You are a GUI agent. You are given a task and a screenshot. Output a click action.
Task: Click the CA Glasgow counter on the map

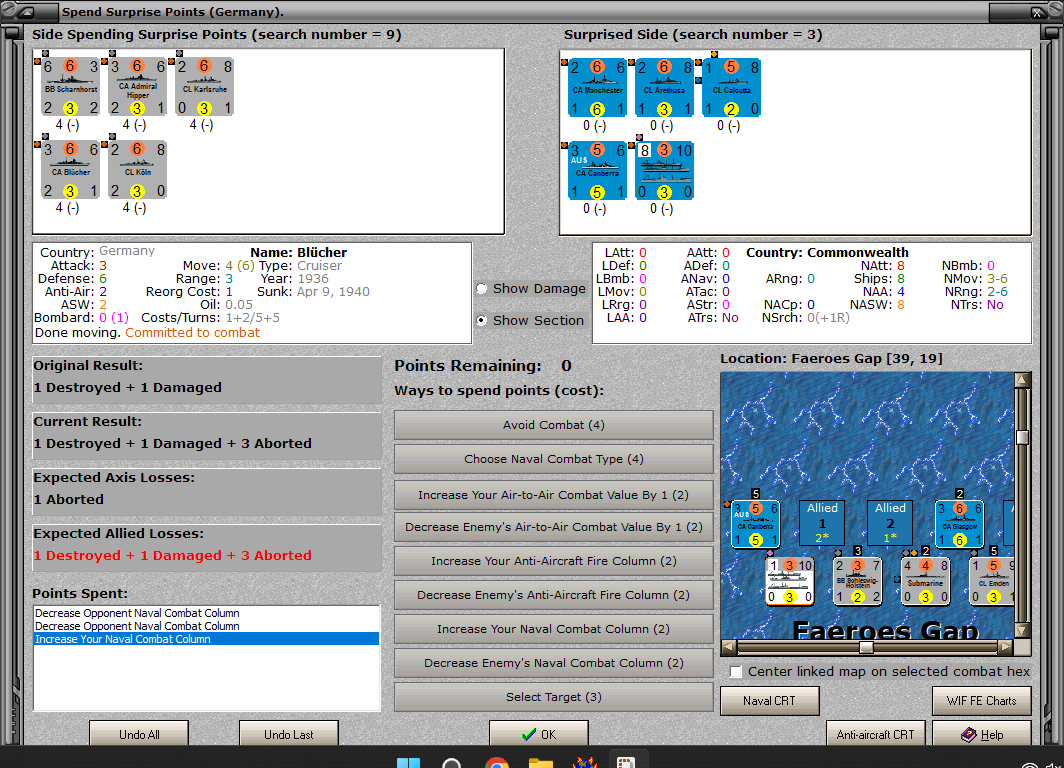[959, 524]
